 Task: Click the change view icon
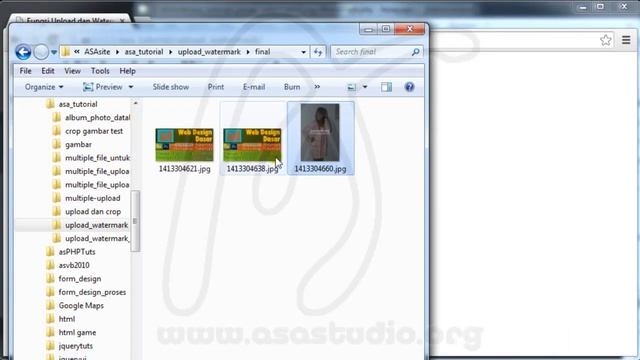point(351,87)
